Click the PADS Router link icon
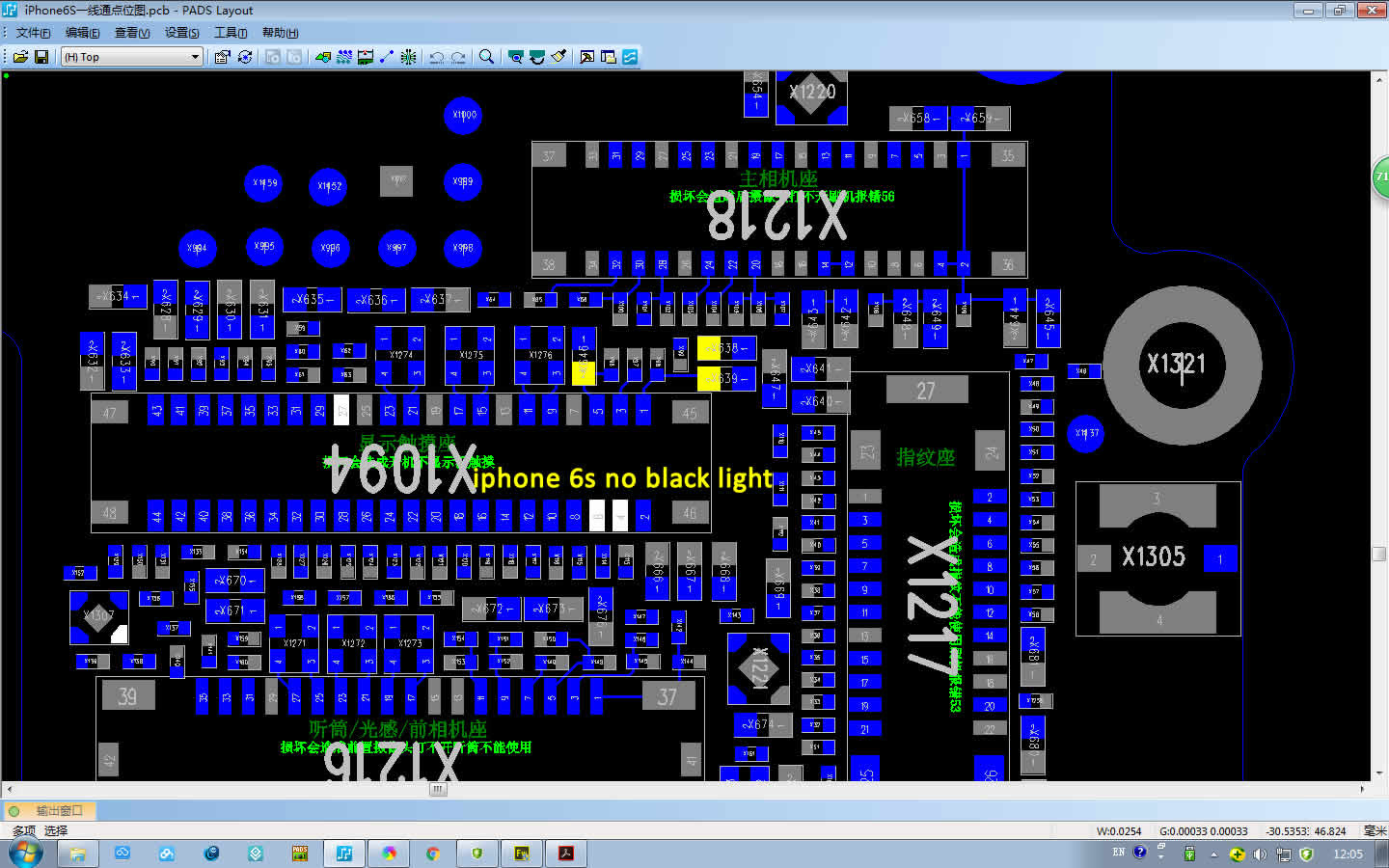The height and width of the screenshot is (868, 1389). coord(630,57)
